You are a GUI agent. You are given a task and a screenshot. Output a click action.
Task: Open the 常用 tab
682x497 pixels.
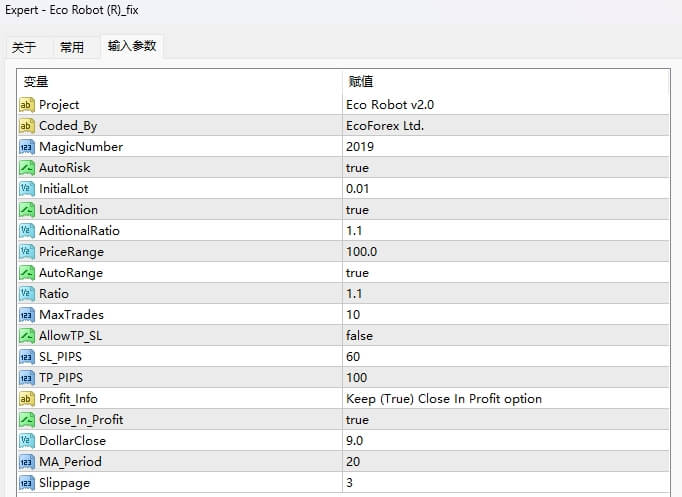click(x=72, y=47)
